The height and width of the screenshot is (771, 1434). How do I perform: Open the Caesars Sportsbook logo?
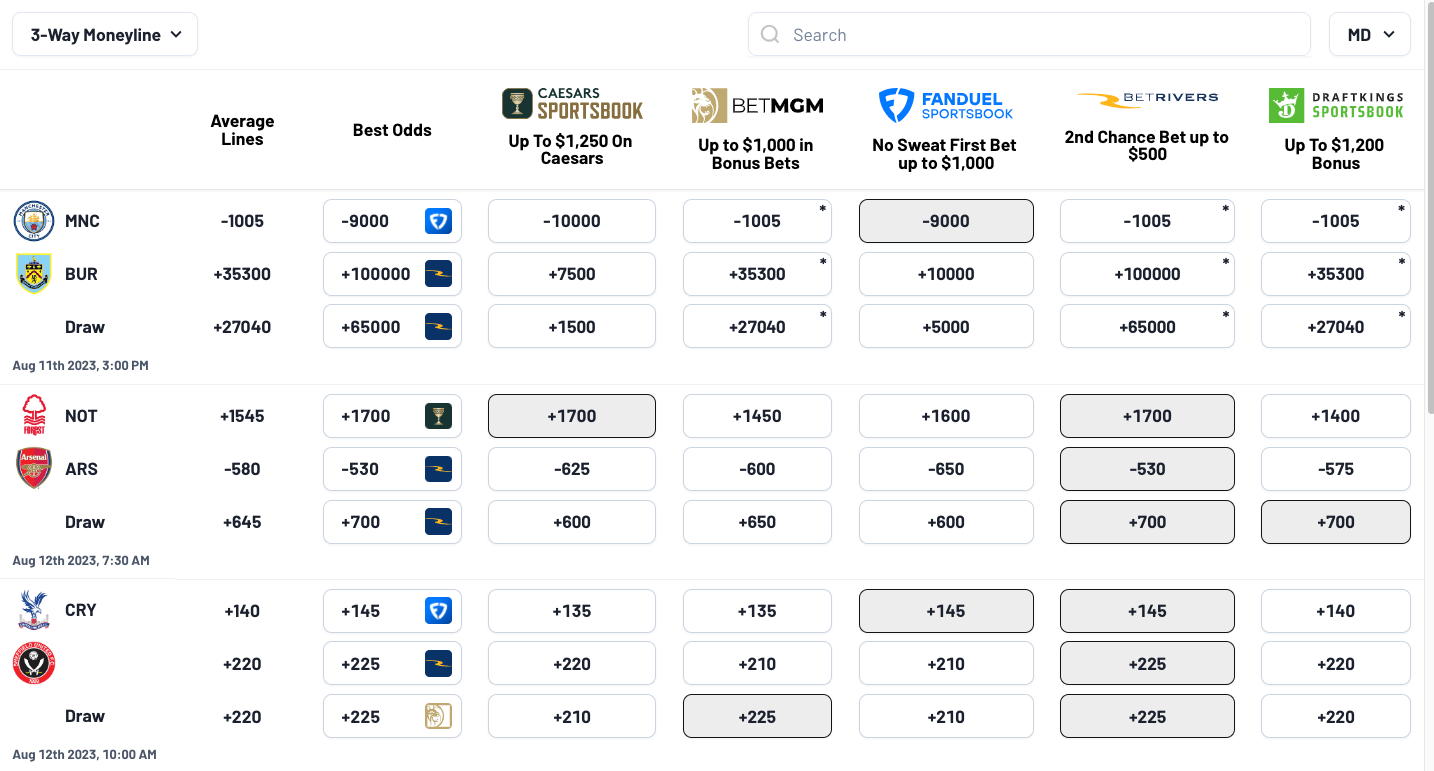pyautogui.click(x=572, y=104)
